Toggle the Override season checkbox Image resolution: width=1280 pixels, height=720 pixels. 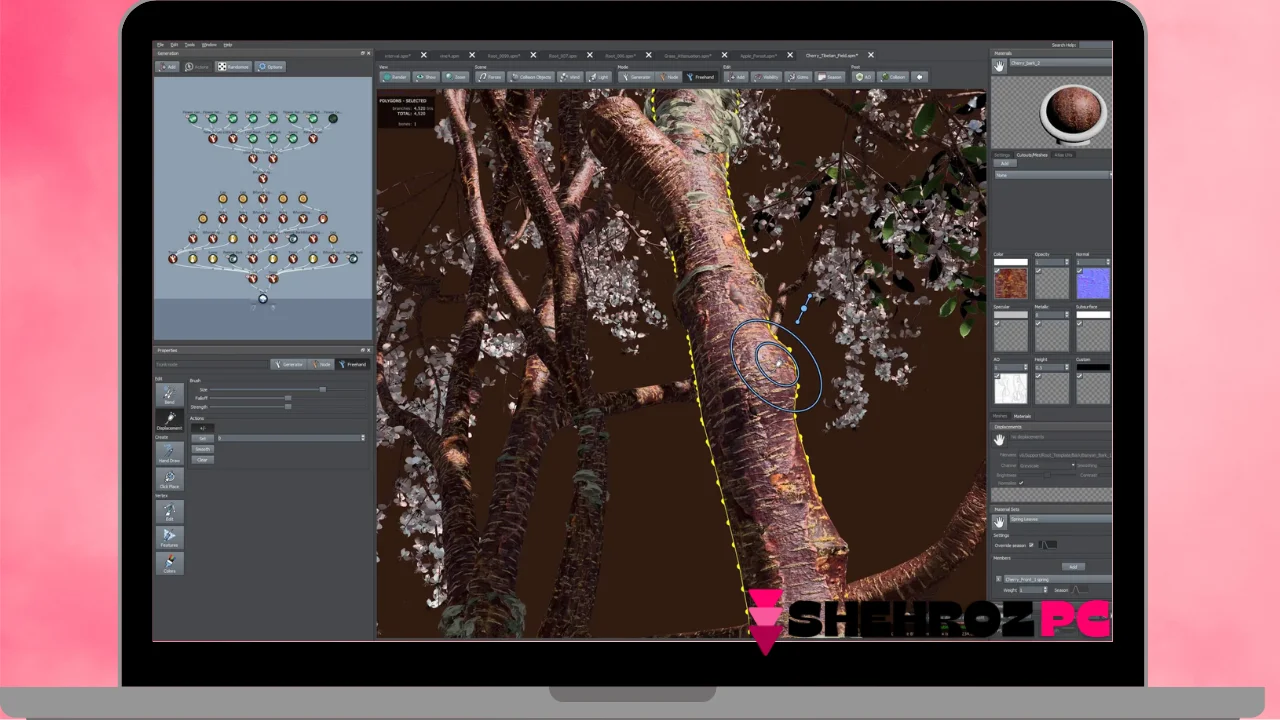click(x=1031, y=545)
